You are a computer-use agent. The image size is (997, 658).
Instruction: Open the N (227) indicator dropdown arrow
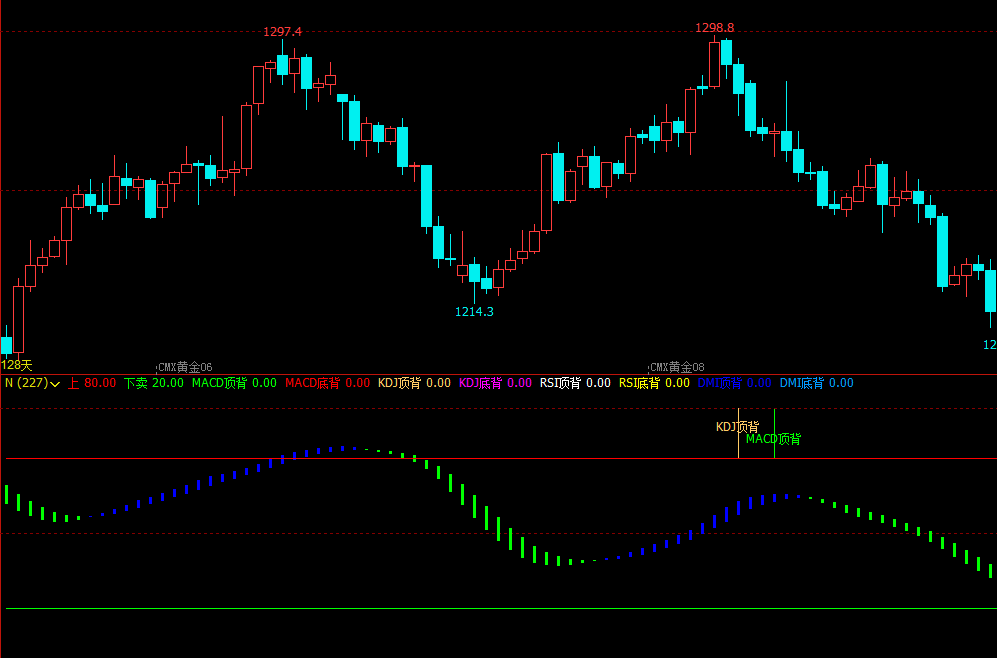click(55, 384)
